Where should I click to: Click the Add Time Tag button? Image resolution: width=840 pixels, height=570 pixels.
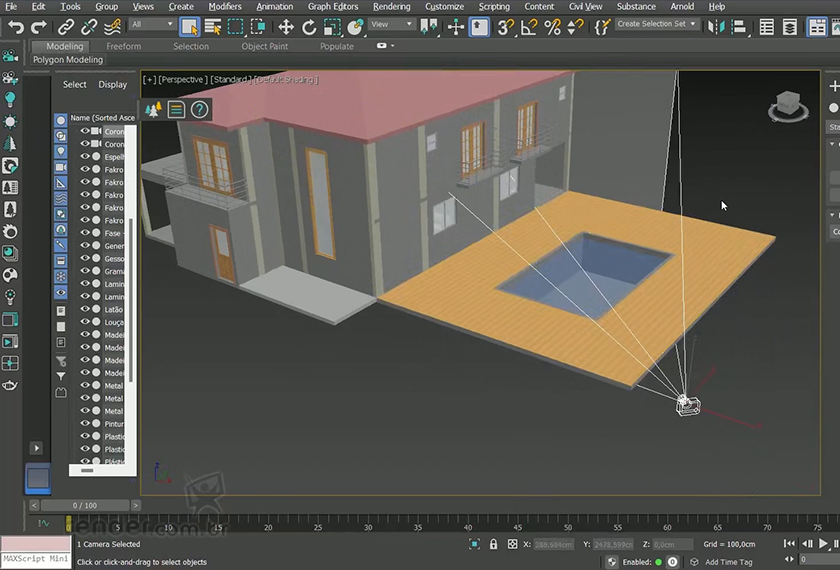tap(728, 562)
